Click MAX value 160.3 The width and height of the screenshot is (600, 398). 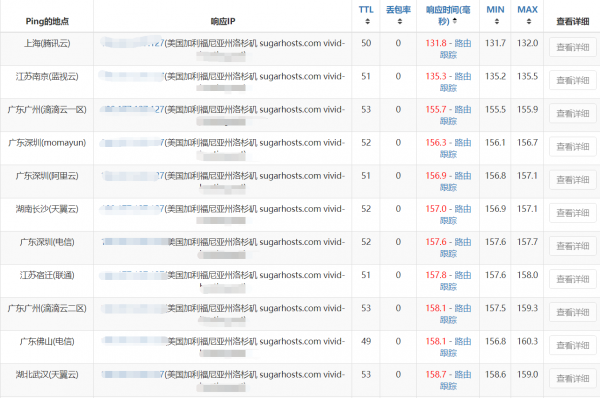(x=527, y=341)
